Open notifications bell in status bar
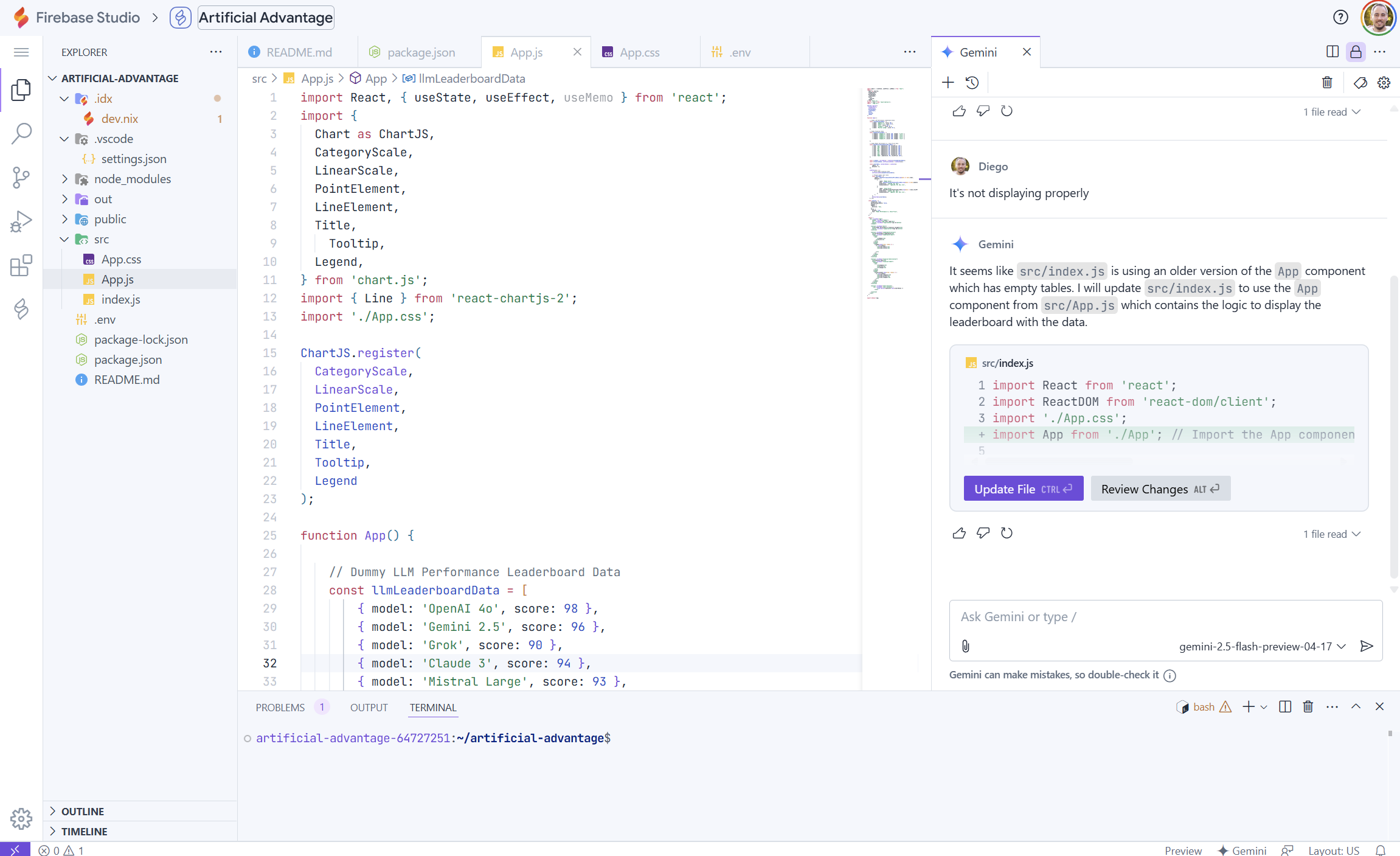The height and width of the screenshot is (856, 1400). pos(1381,850)
